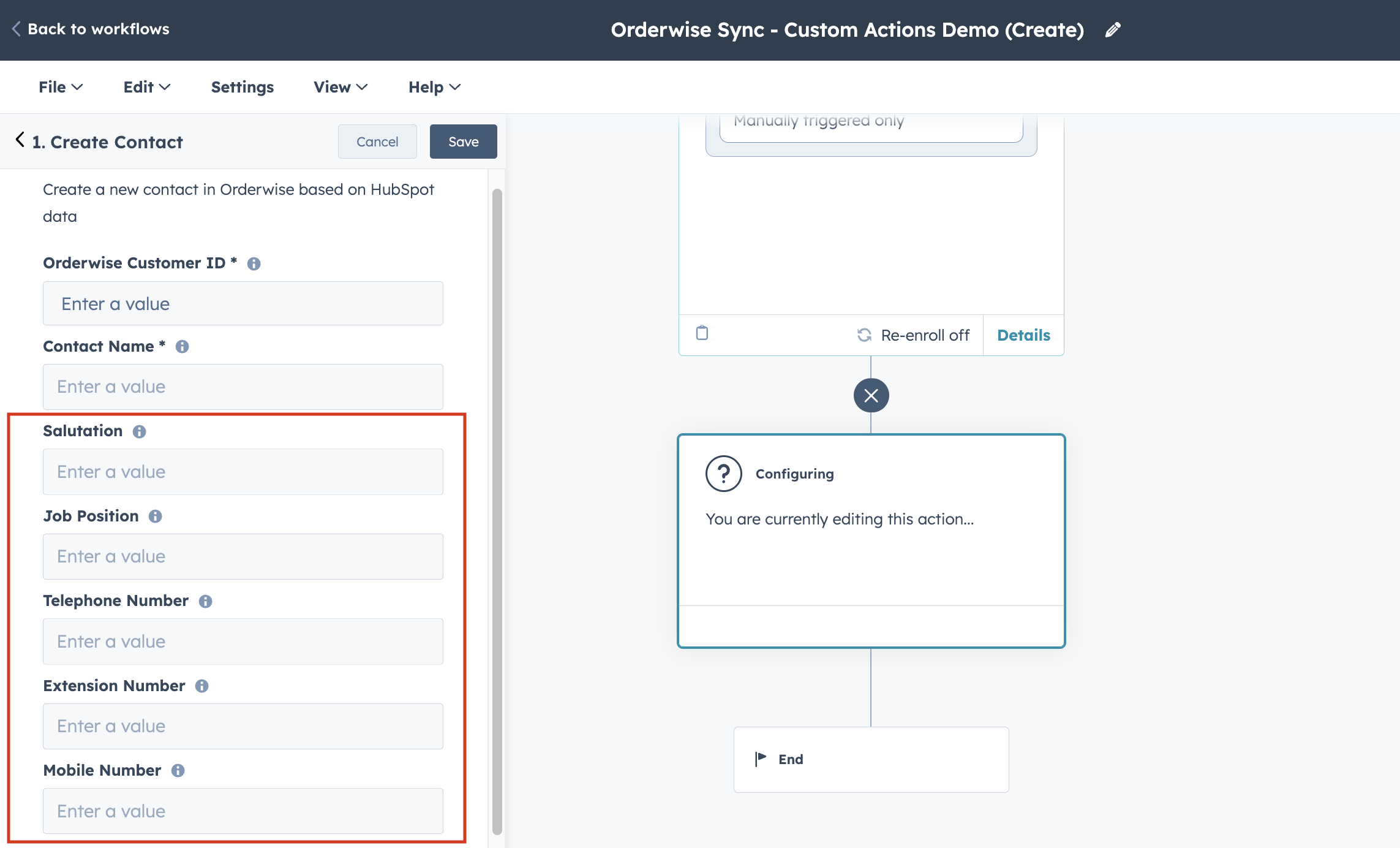Click the round X button above action
The width and height of the screenshot is (1400, 848).
[871, 395]
